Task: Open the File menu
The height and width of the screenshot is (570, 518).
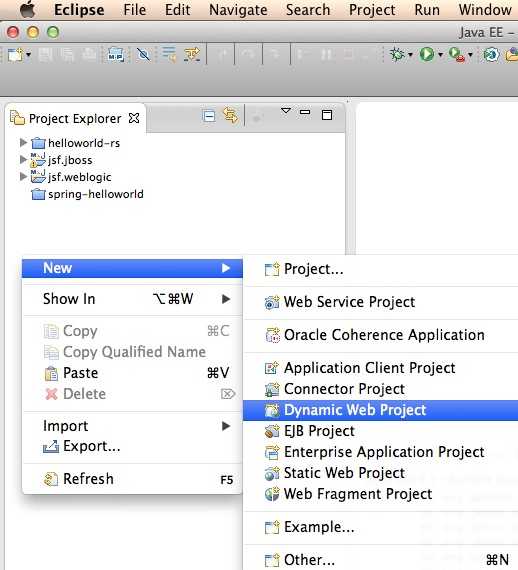Action: pos(134,10)
